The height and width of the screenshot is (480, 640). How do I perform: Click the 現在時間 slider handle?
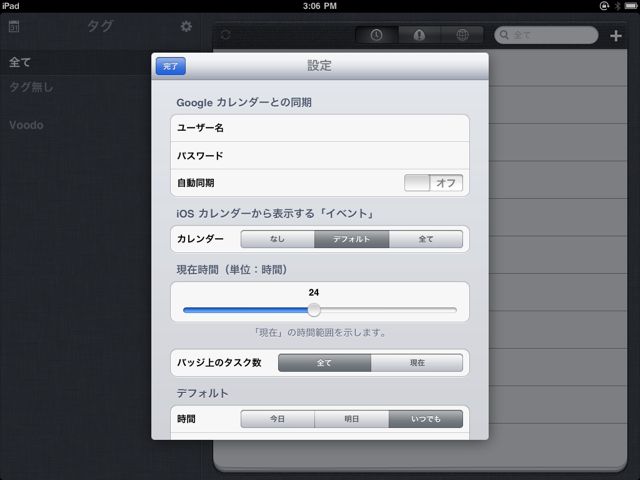[314, 310]
